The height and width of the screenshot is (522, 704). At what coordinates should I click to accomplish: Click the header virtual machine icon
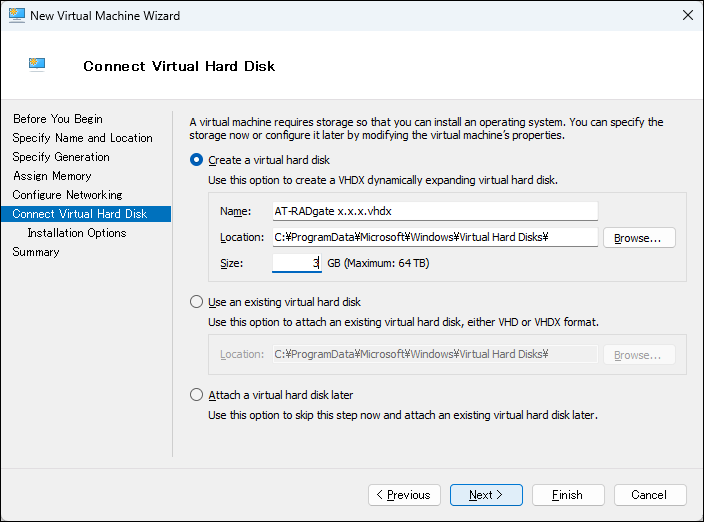pos(38,66)
